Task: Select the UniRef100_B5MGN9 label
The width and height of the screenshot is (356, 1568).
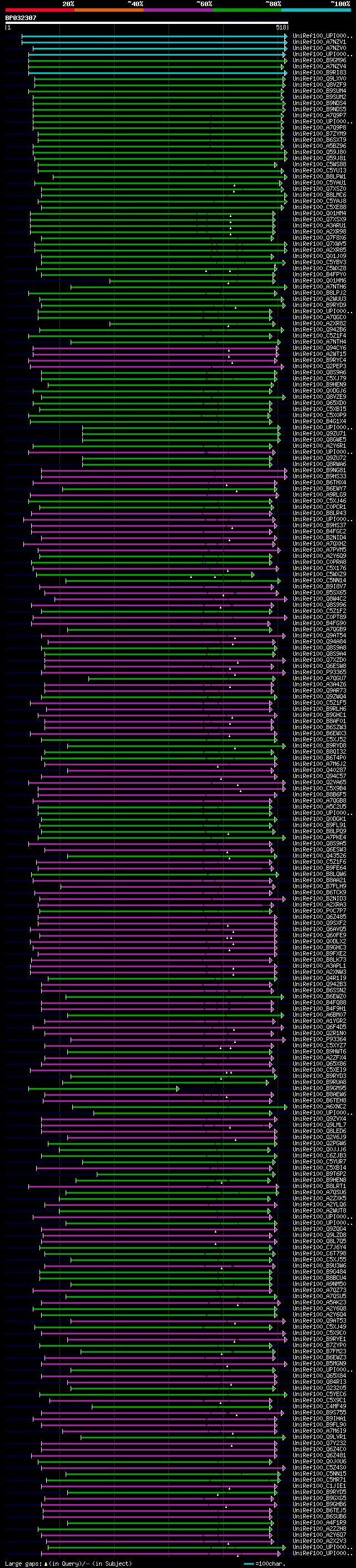Action: pyautogui.click(x=319, y=1363)
